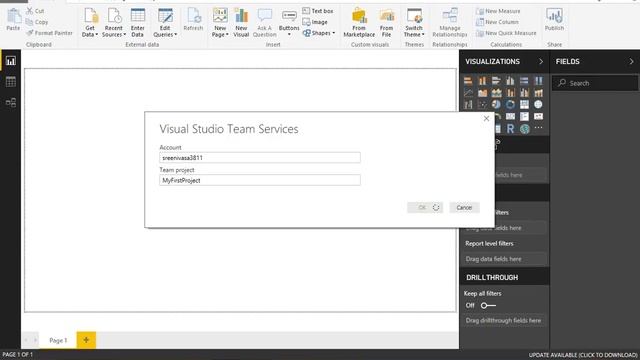Click New Quick Measure
This screenshot has height=360, width=640.
[506, 33]
